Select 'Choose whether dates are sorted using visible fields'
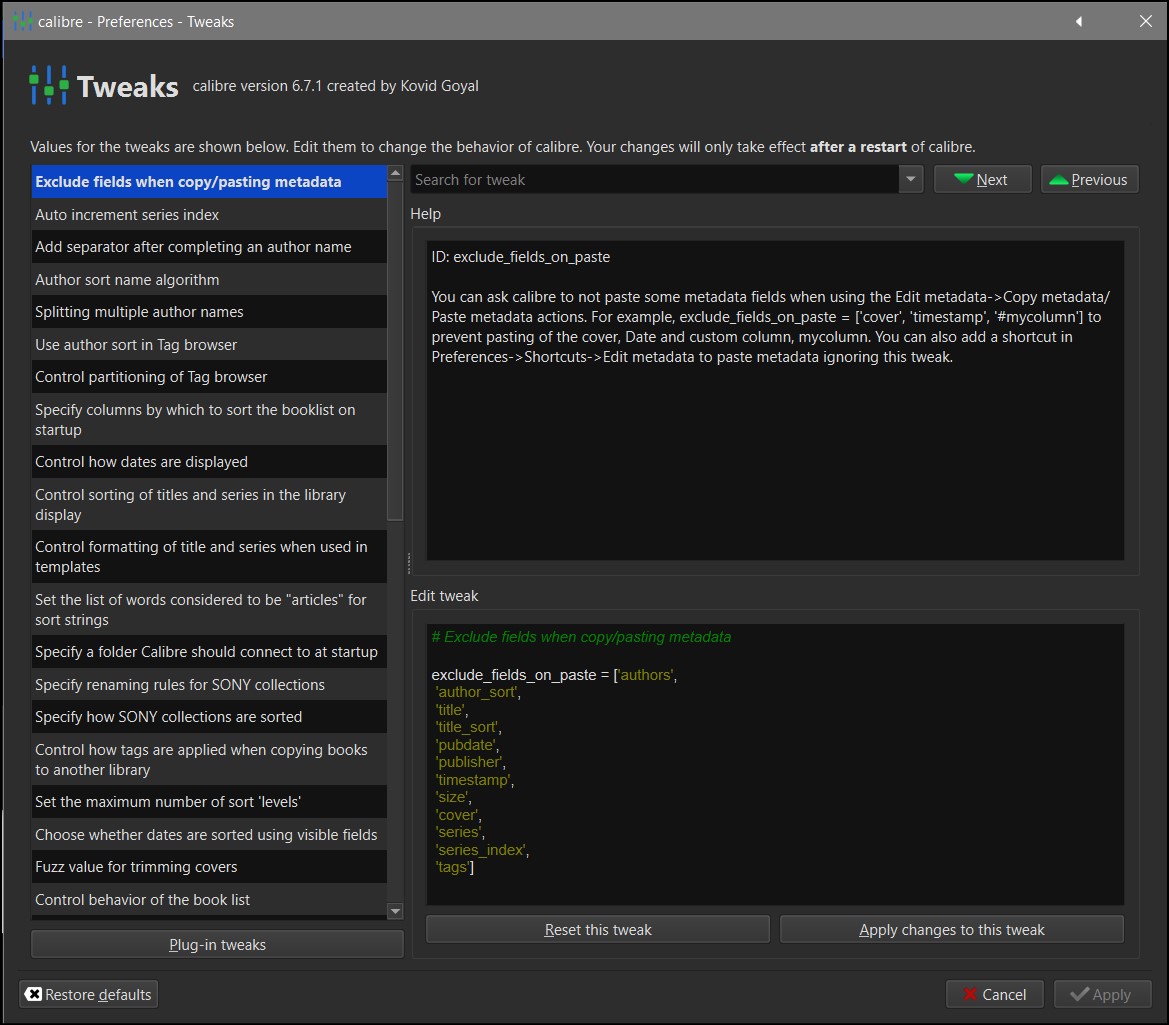The height and width of the screenshot is (1025, 1169). [x=209, y=834]
